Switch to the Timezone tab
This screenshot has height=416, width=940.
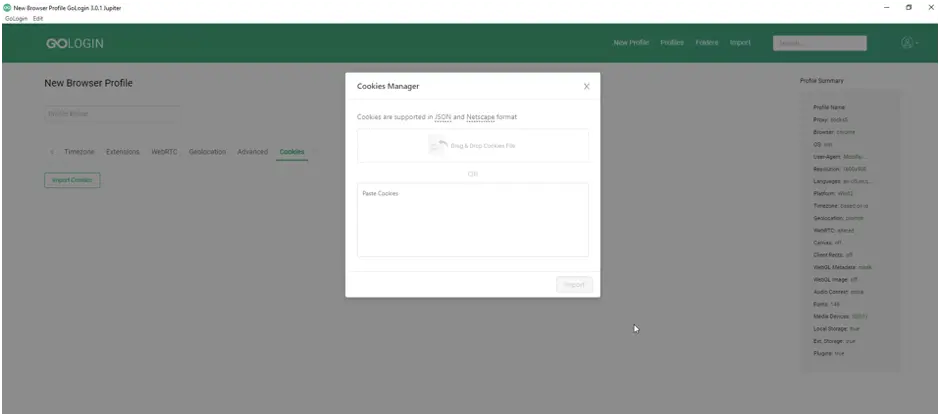tap(79, 152)
